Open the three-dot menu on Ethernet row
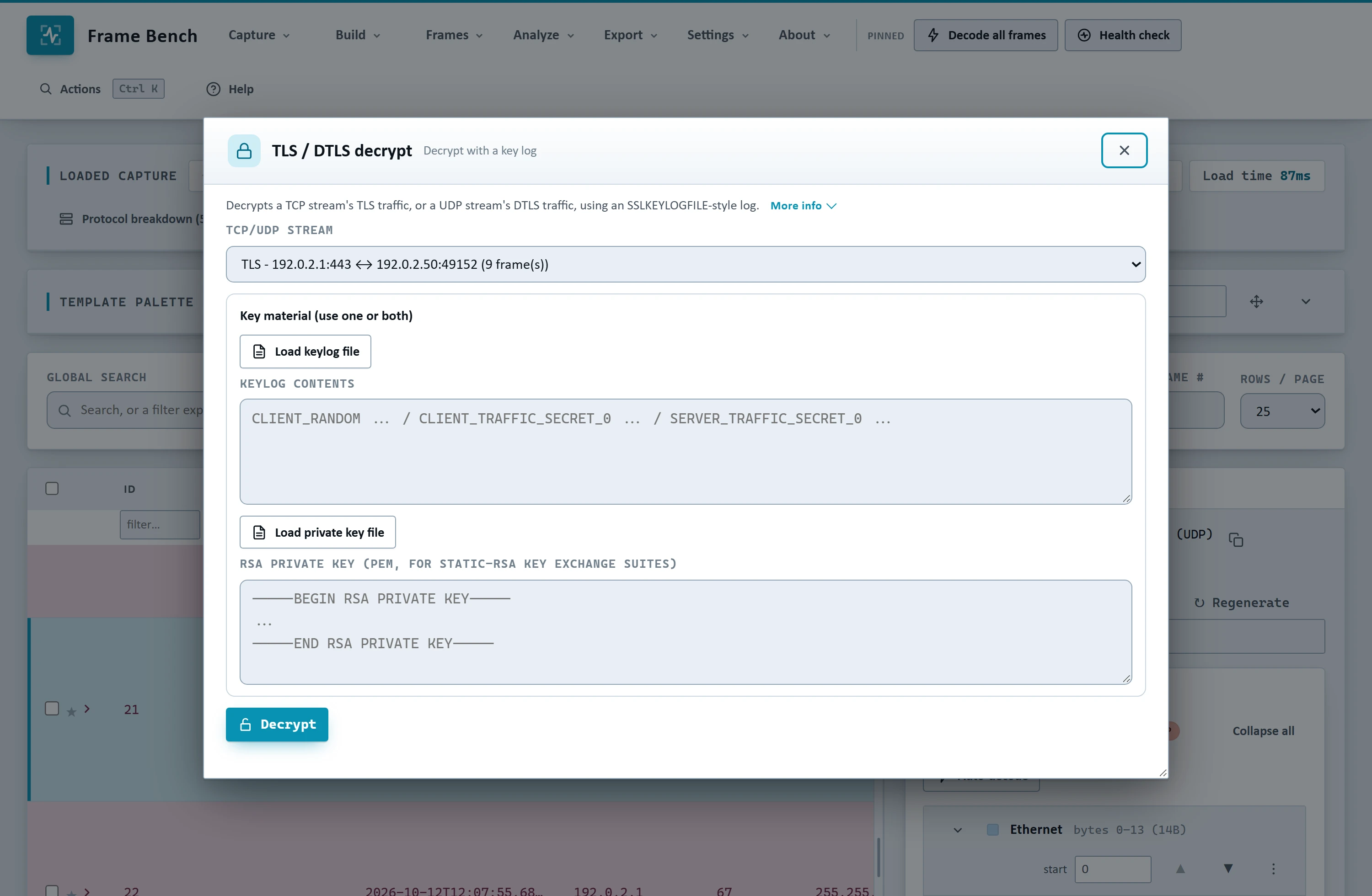 point(1273,868)
